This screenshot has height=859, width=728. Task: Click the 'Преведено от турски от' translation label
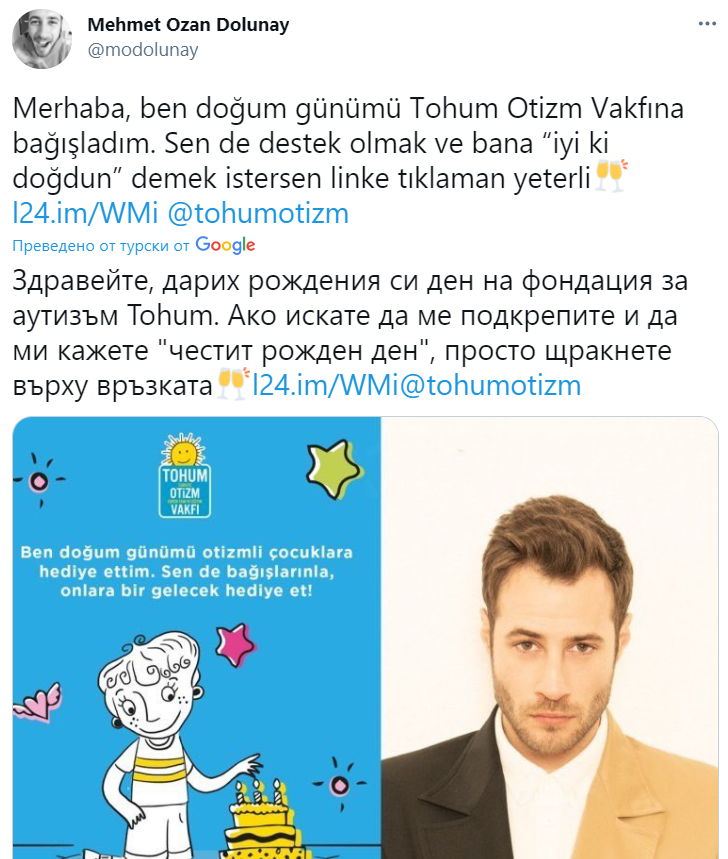101,246
